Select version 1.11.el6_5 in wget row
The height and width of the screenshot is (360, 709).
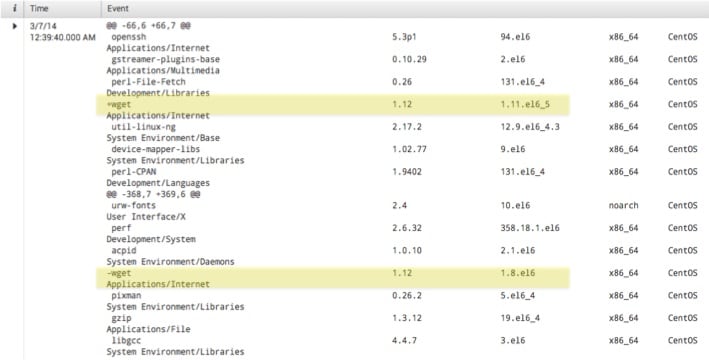click(x=525, y=104)
